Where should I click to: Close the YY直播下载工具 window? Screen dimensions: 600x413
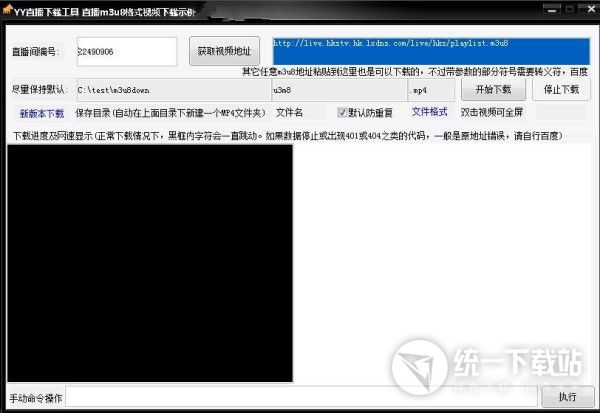tap(590, 9)
